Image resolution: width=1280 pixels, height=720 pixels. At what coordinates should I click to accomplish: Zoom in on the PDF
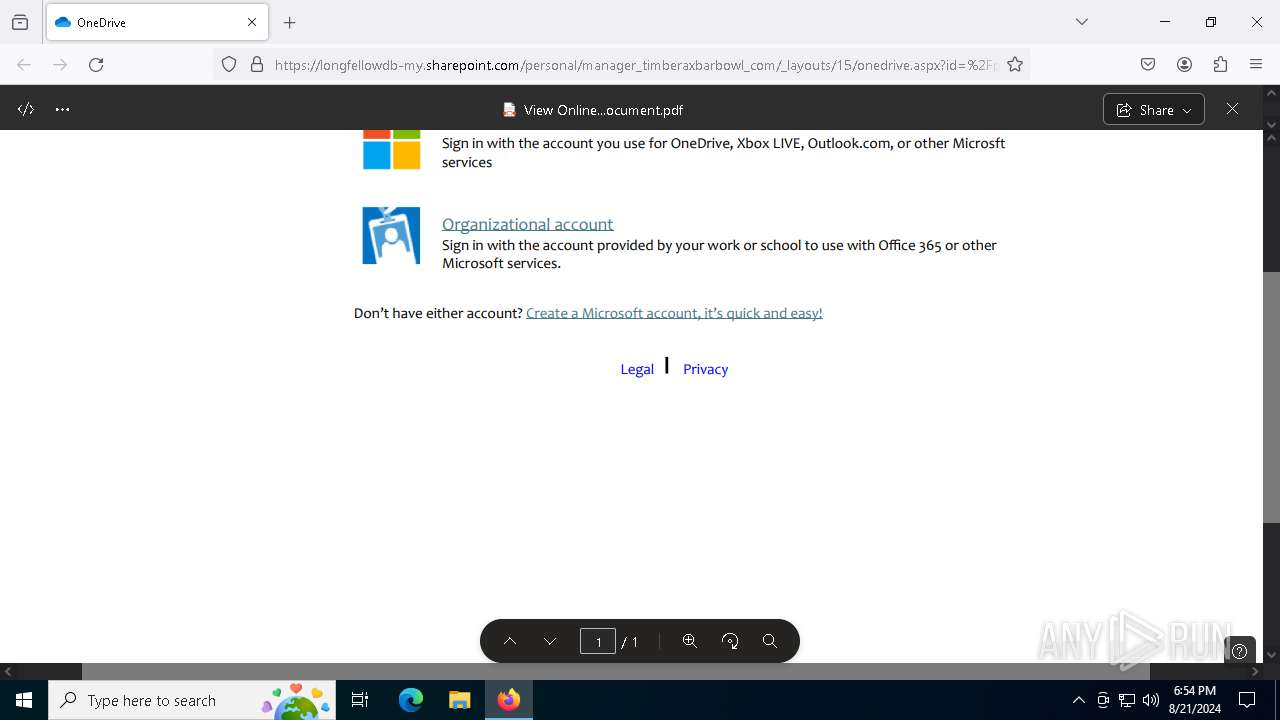pos(689,641)
